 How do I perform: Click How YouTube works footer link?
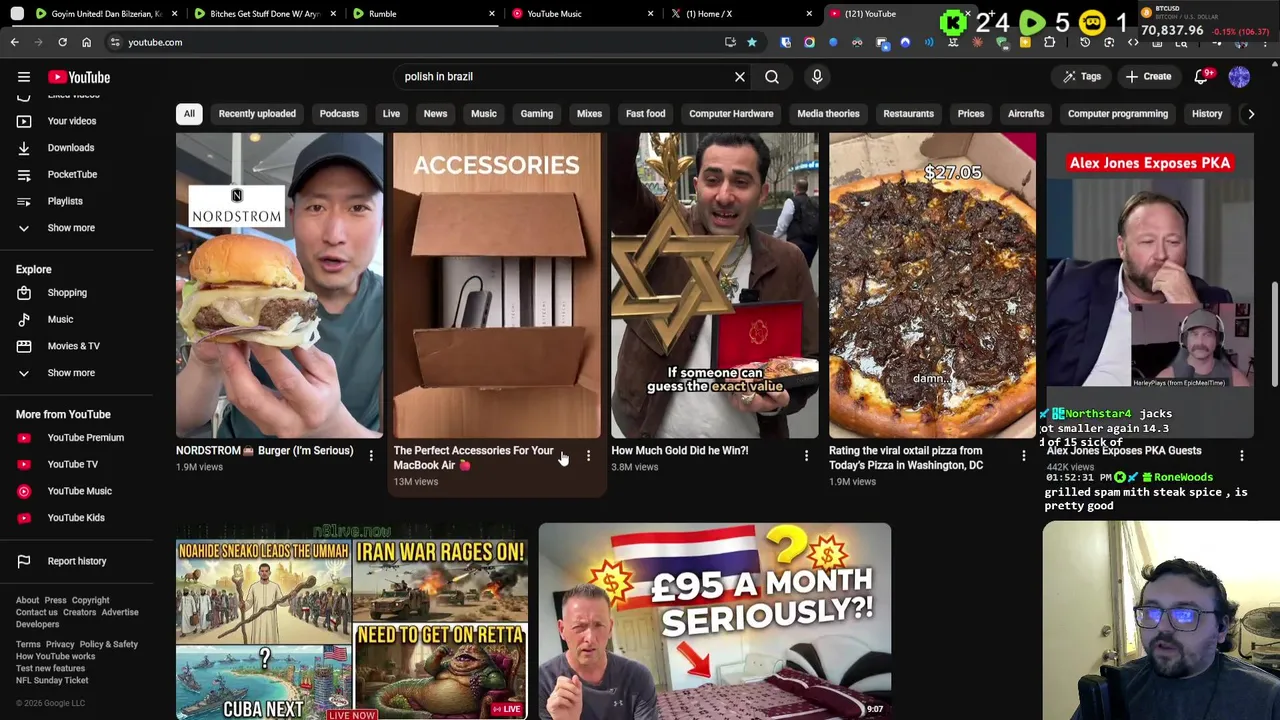point(55,657)
